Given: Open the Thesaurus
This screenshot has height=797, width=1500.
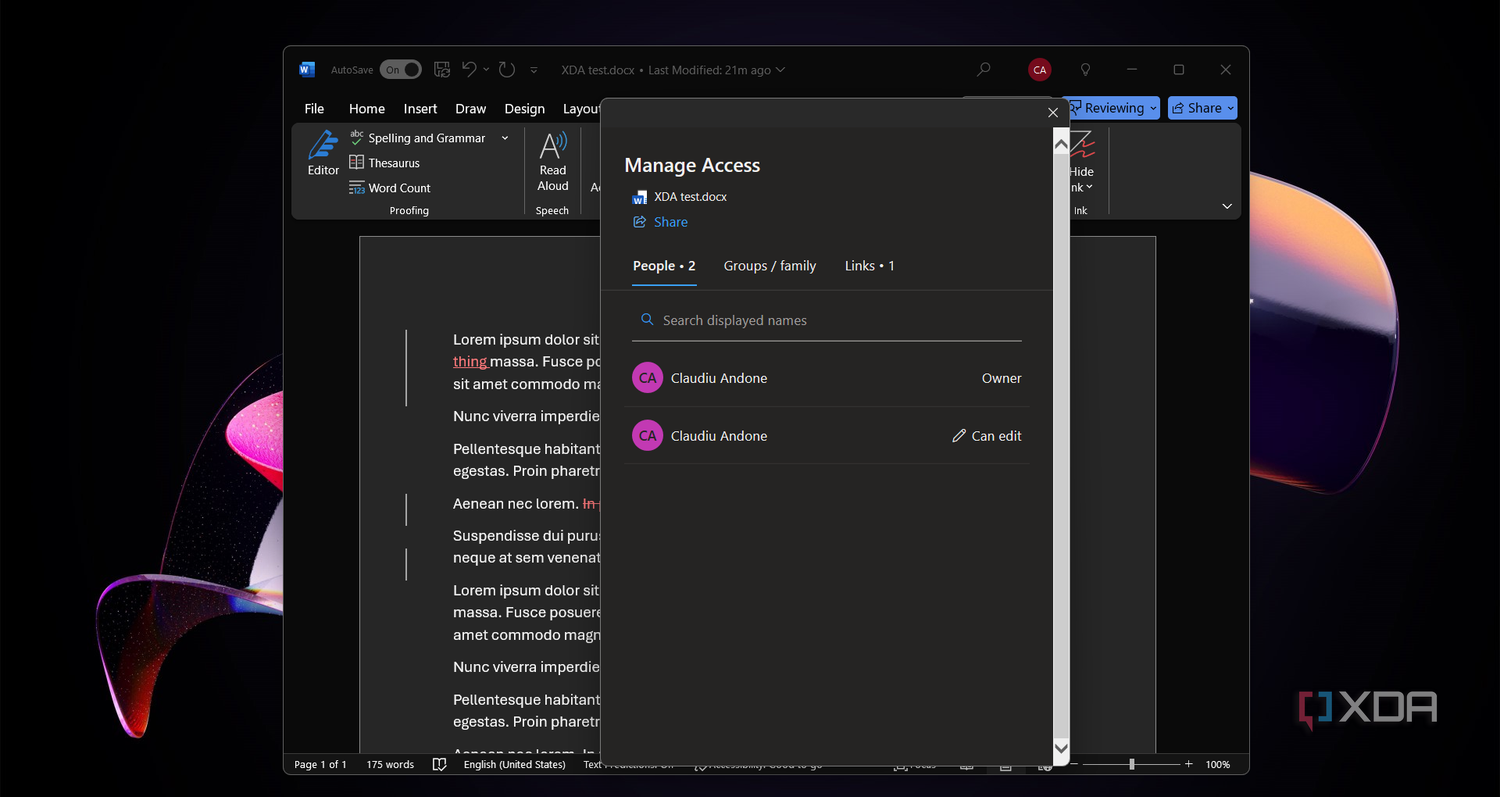Looking at the screenshot, I should coord(384,163).
